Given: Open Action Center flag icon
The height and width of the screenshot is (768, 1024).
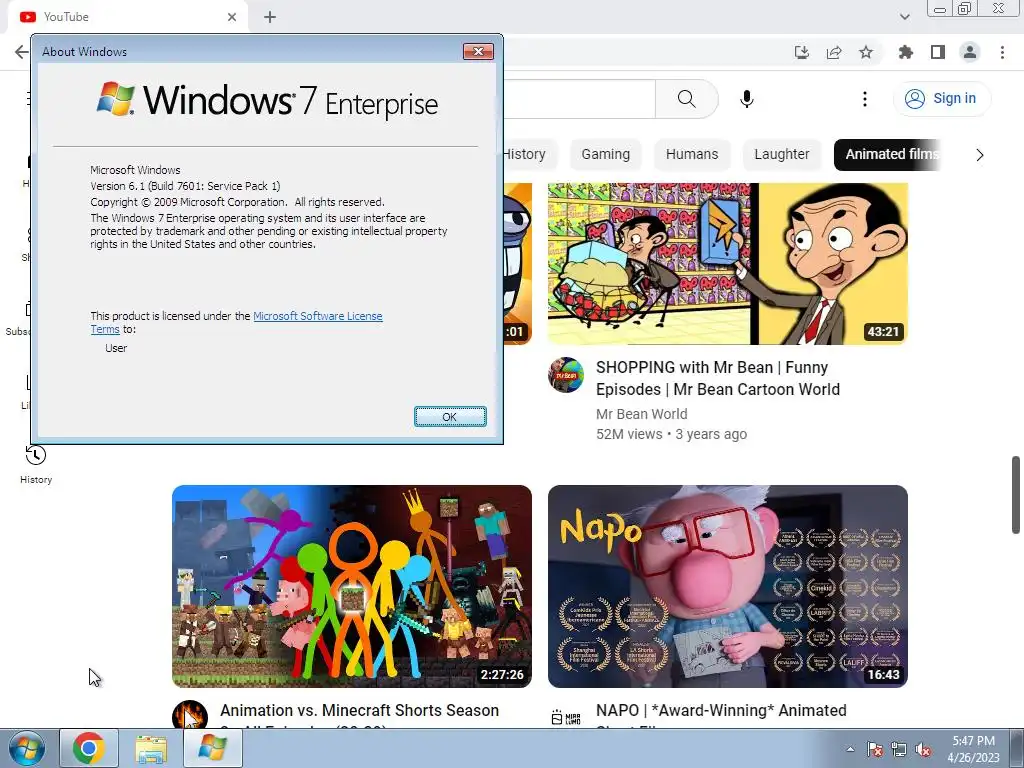Looking at the screenshot, I should pos(874,749).
